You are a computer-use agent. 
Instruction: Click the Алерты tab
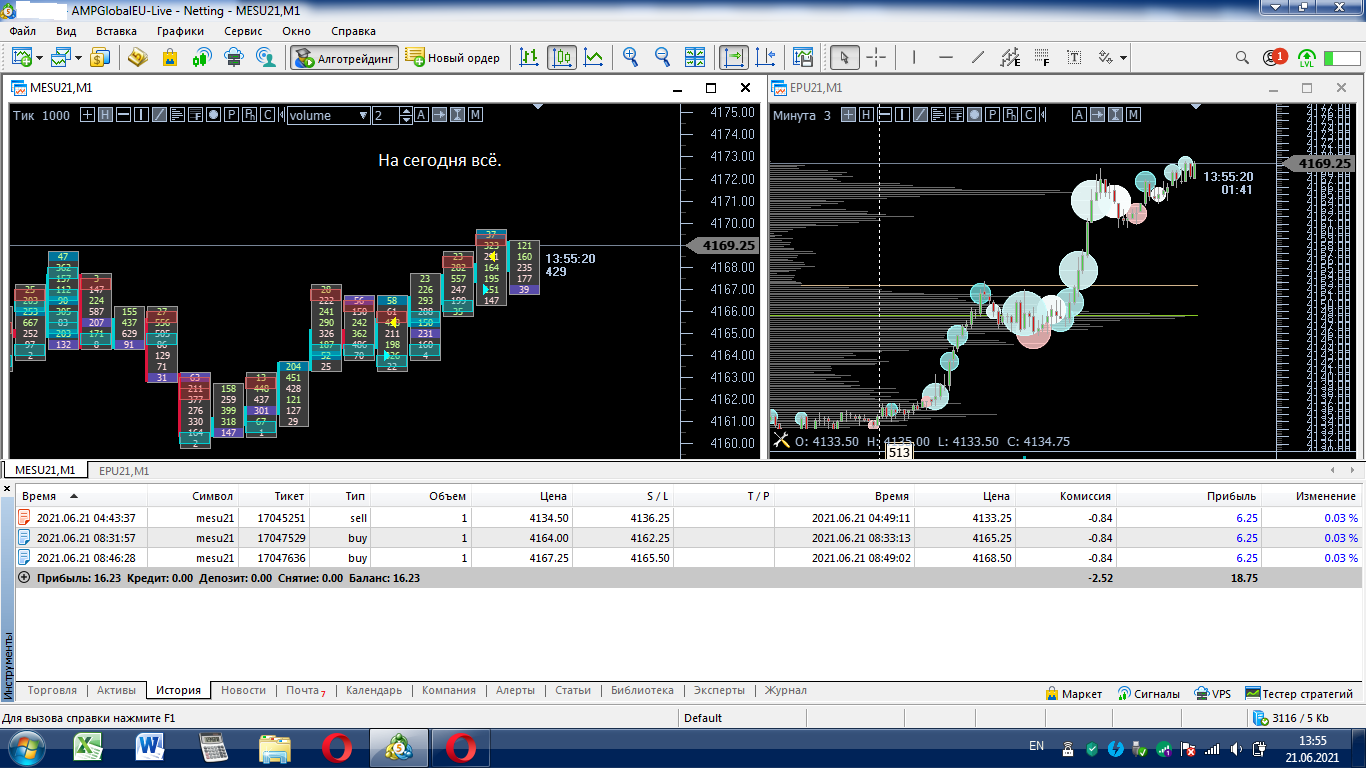515,690
